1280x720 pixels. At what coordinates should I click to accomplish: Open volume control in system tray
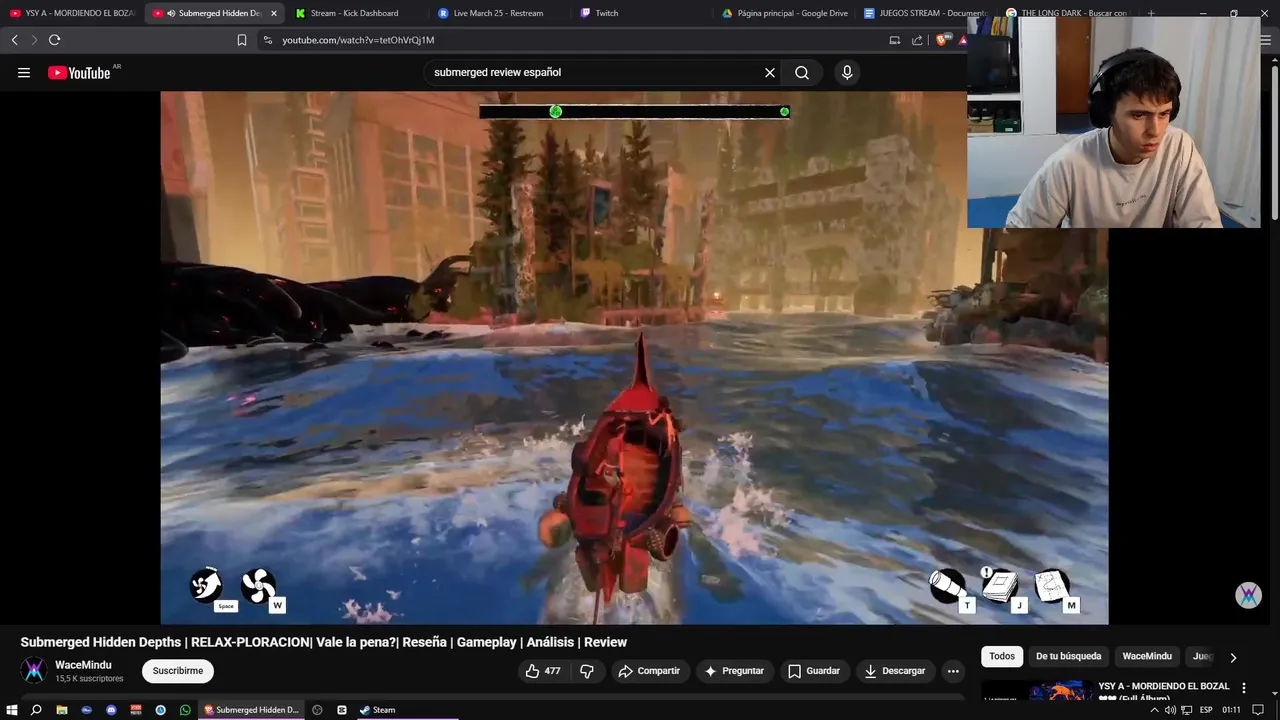(1170, 710)
